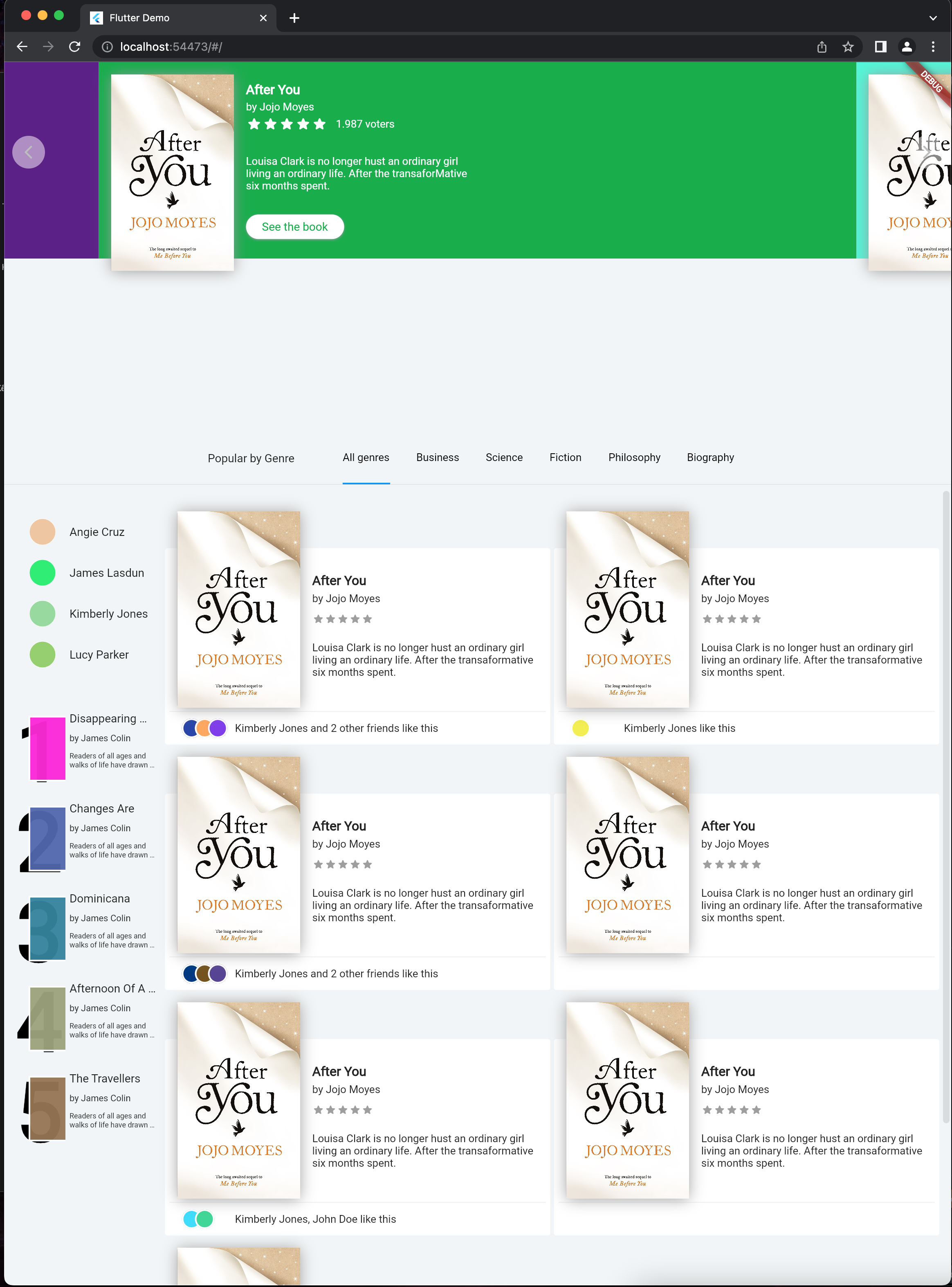Viewport: 952px width, 1287px height.
Task: Expand the tab search chevron
Action: [933, 18]
